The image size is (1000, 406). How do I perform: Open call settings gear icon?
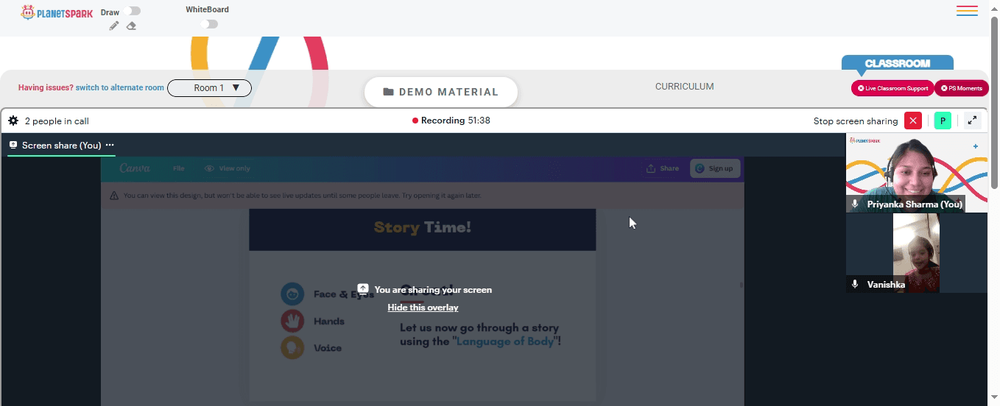pyautogui.click(x=13, y=120)
